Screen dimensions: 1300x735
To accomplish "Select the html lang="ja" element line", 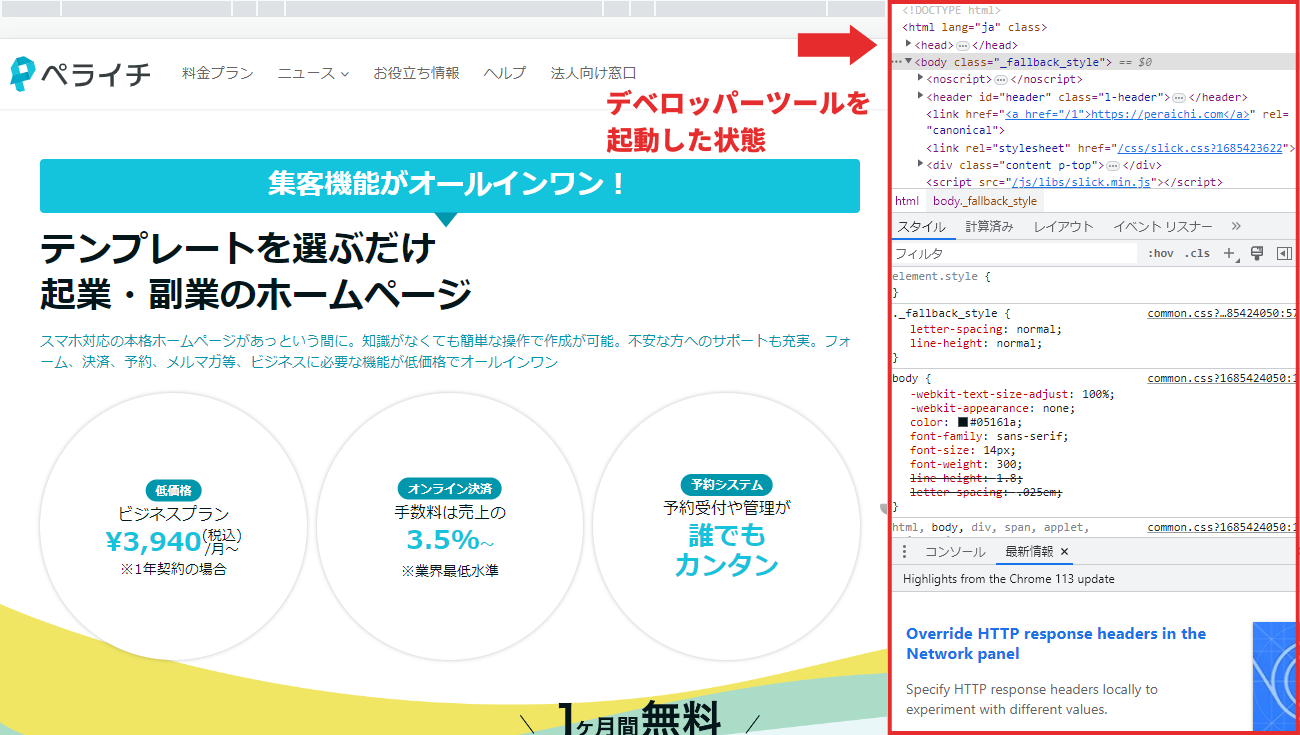I will [974, 27].
